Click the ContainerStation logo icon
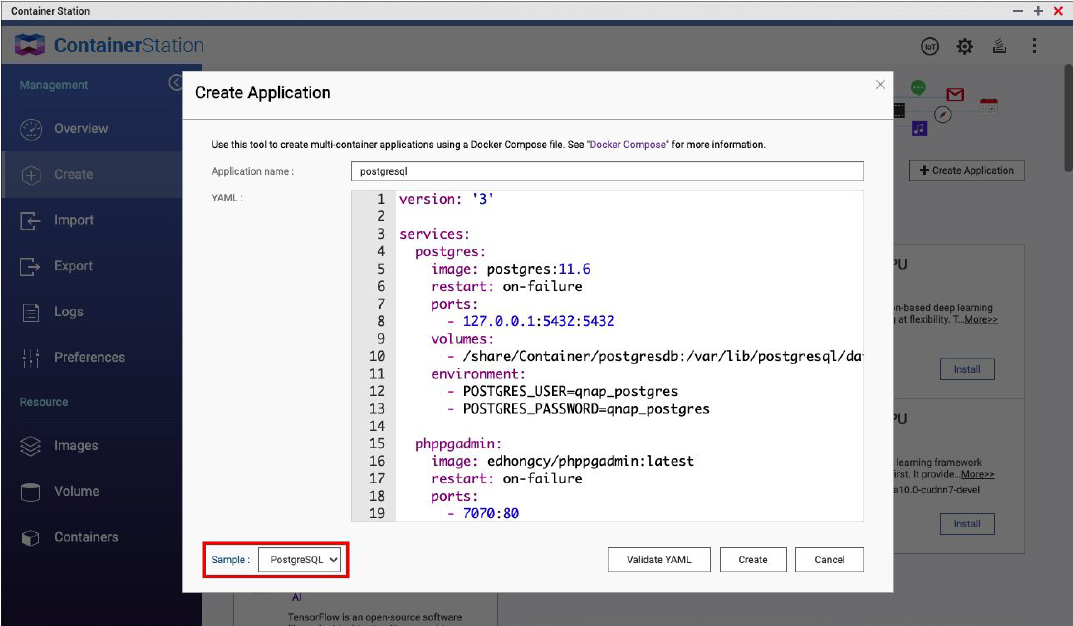Viewport: 1073px width, 626px height. [x=30, y=45]
